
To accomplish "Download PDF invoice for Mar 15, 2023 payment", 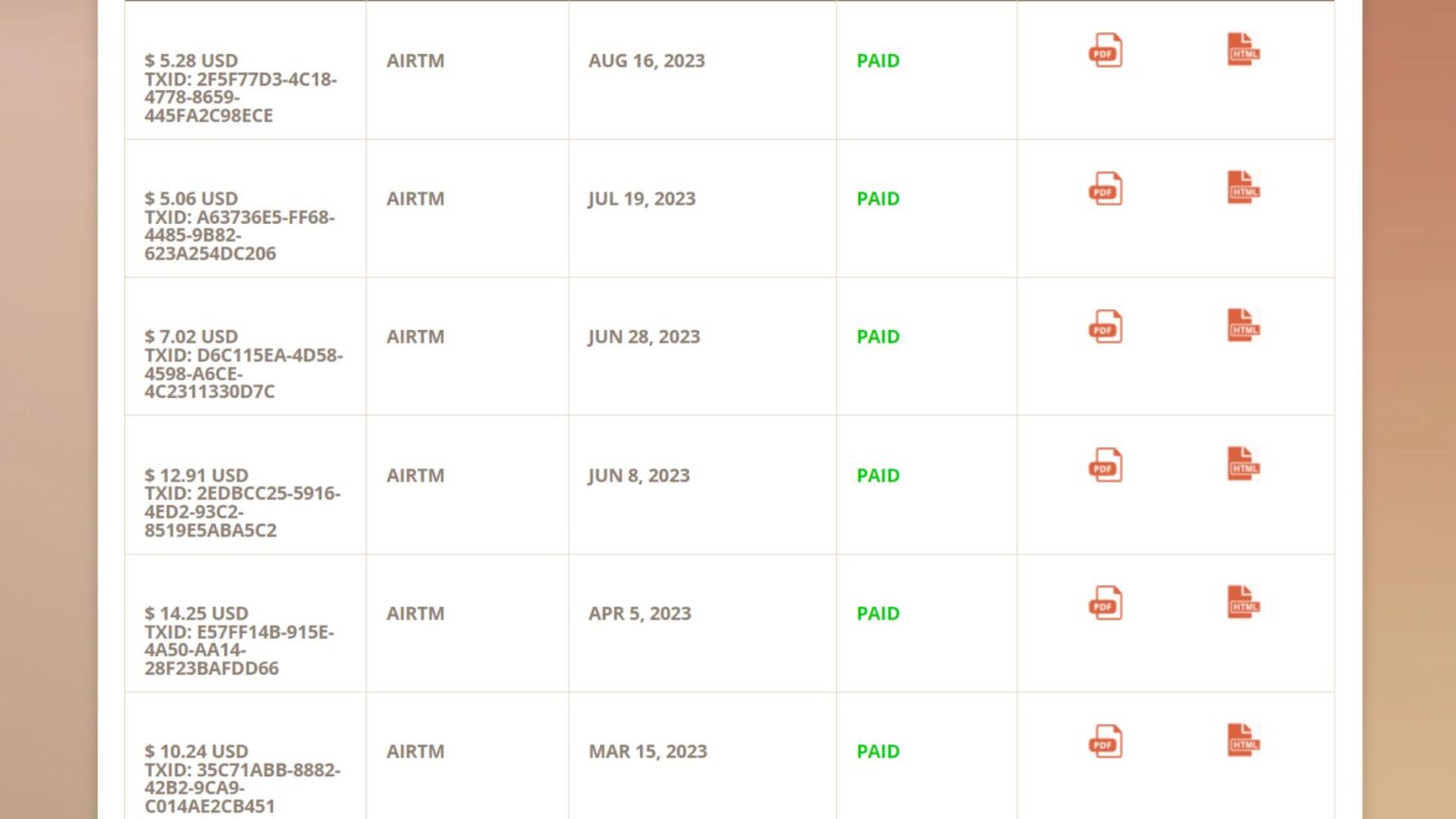I will 1104,742.
